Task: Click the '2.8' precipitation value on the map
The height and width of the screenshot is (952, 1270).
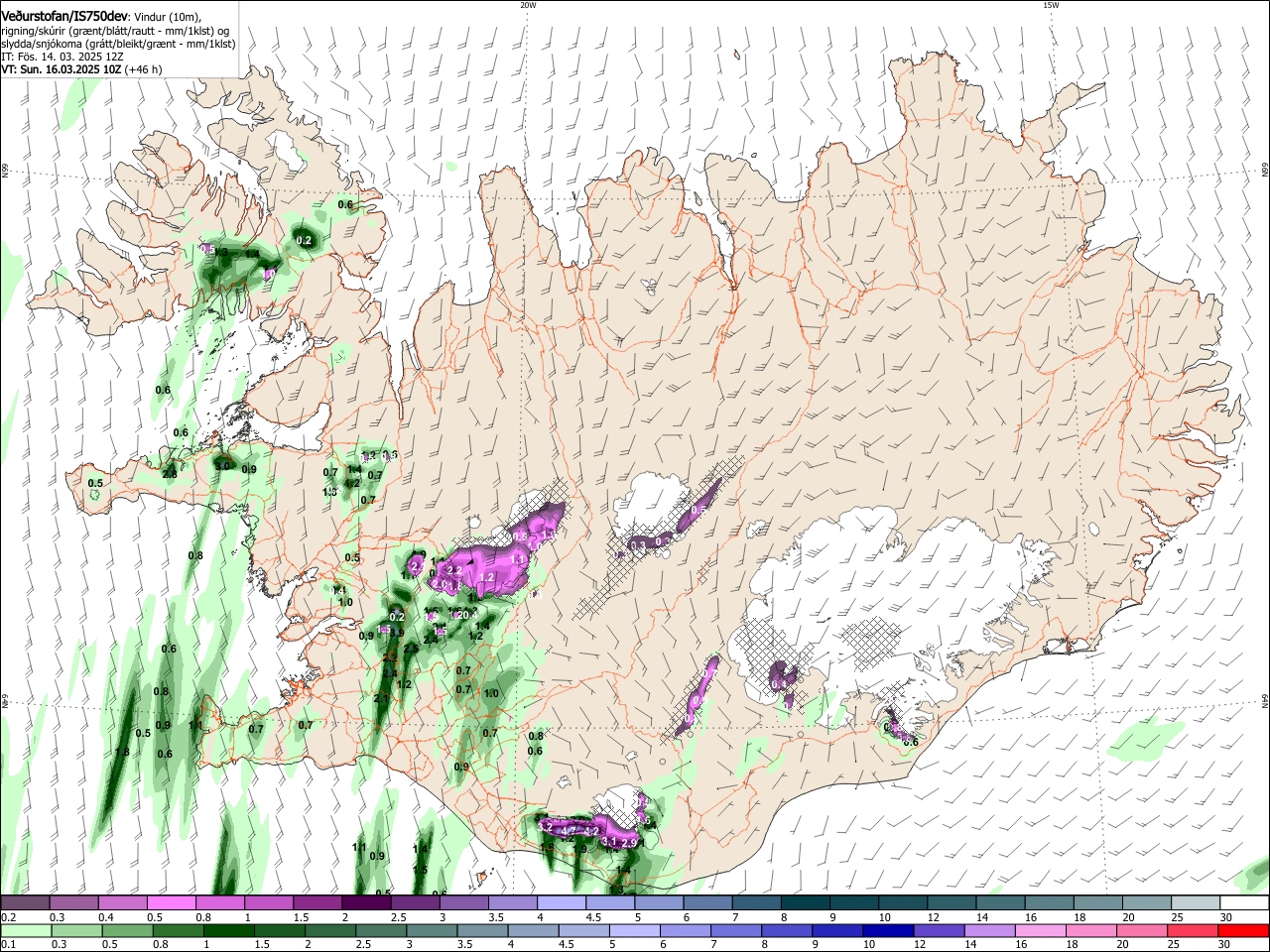Action: tap(170, 474)
